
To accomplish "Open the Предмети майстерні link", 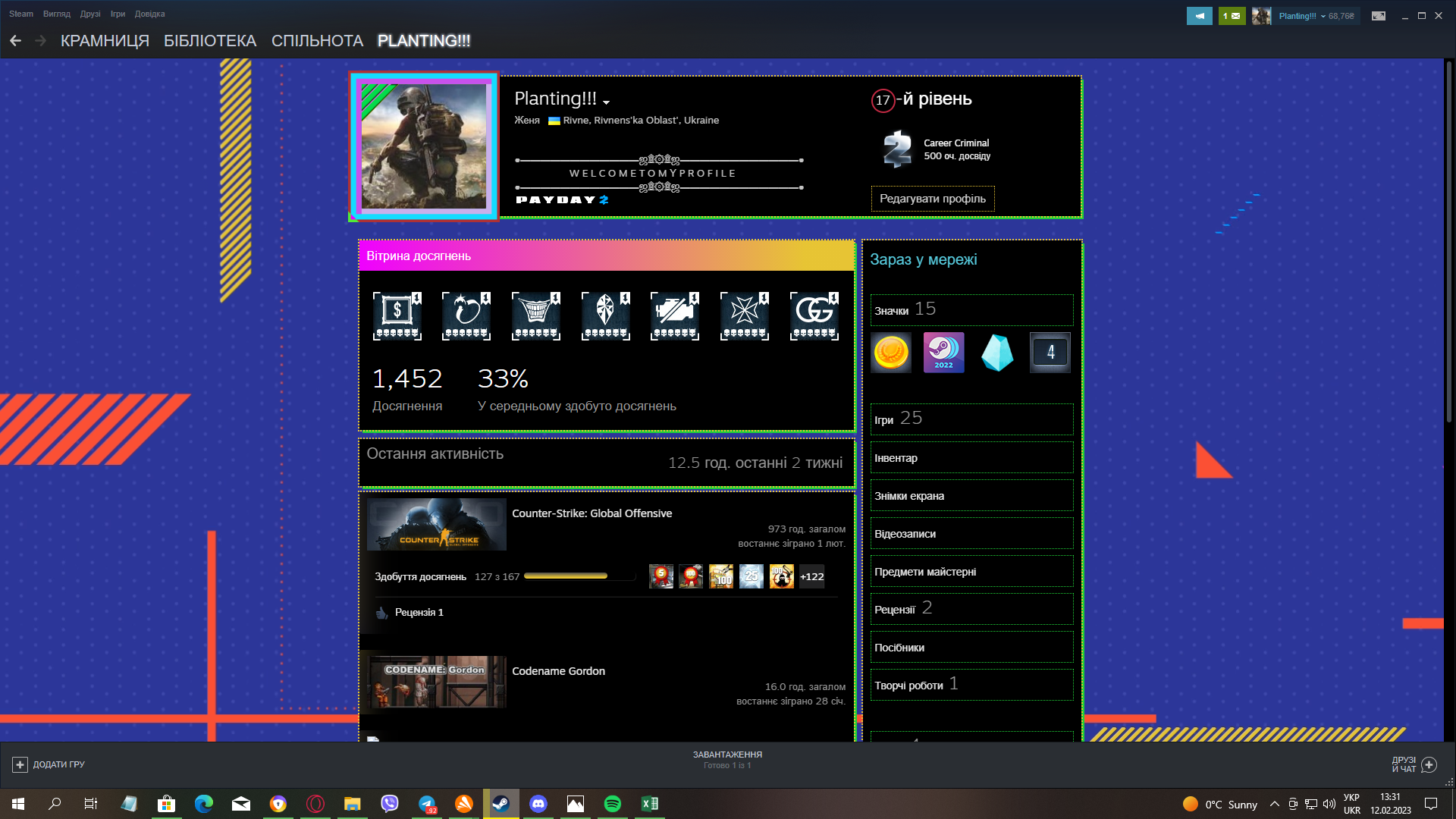I will pos(971,572).
